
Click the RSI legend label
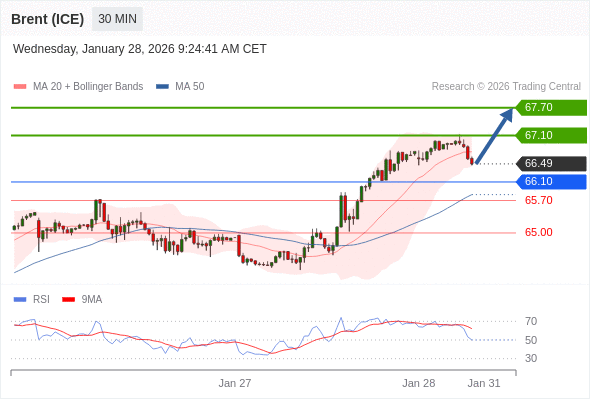[x=41, y=300]
